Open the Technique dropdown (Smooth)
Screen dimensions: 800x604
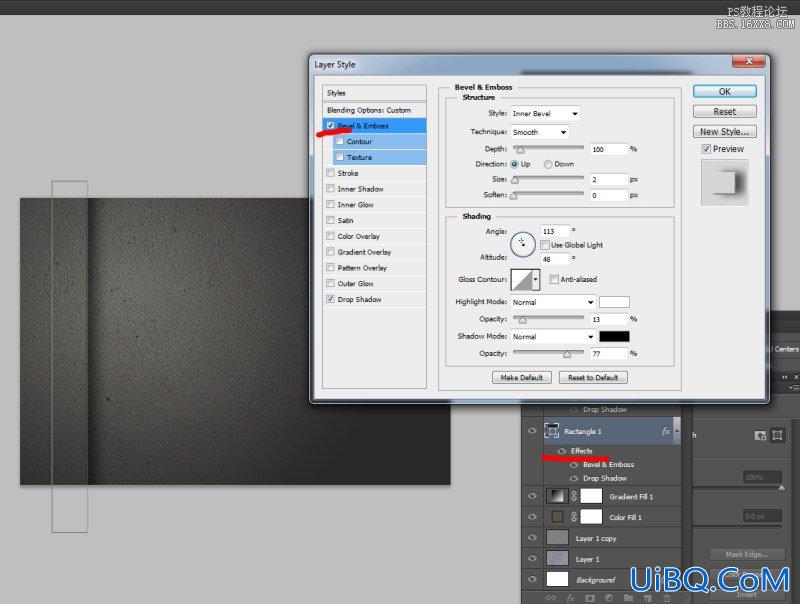click(x=540, y=132)
